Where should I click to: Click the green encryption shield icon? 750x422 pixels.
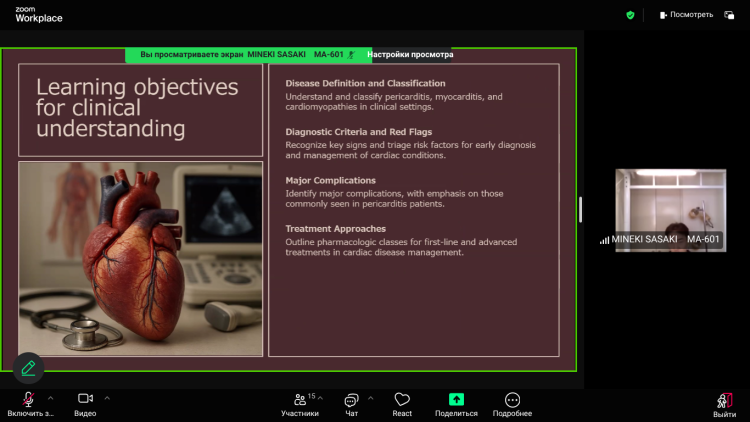click(630, 15)
